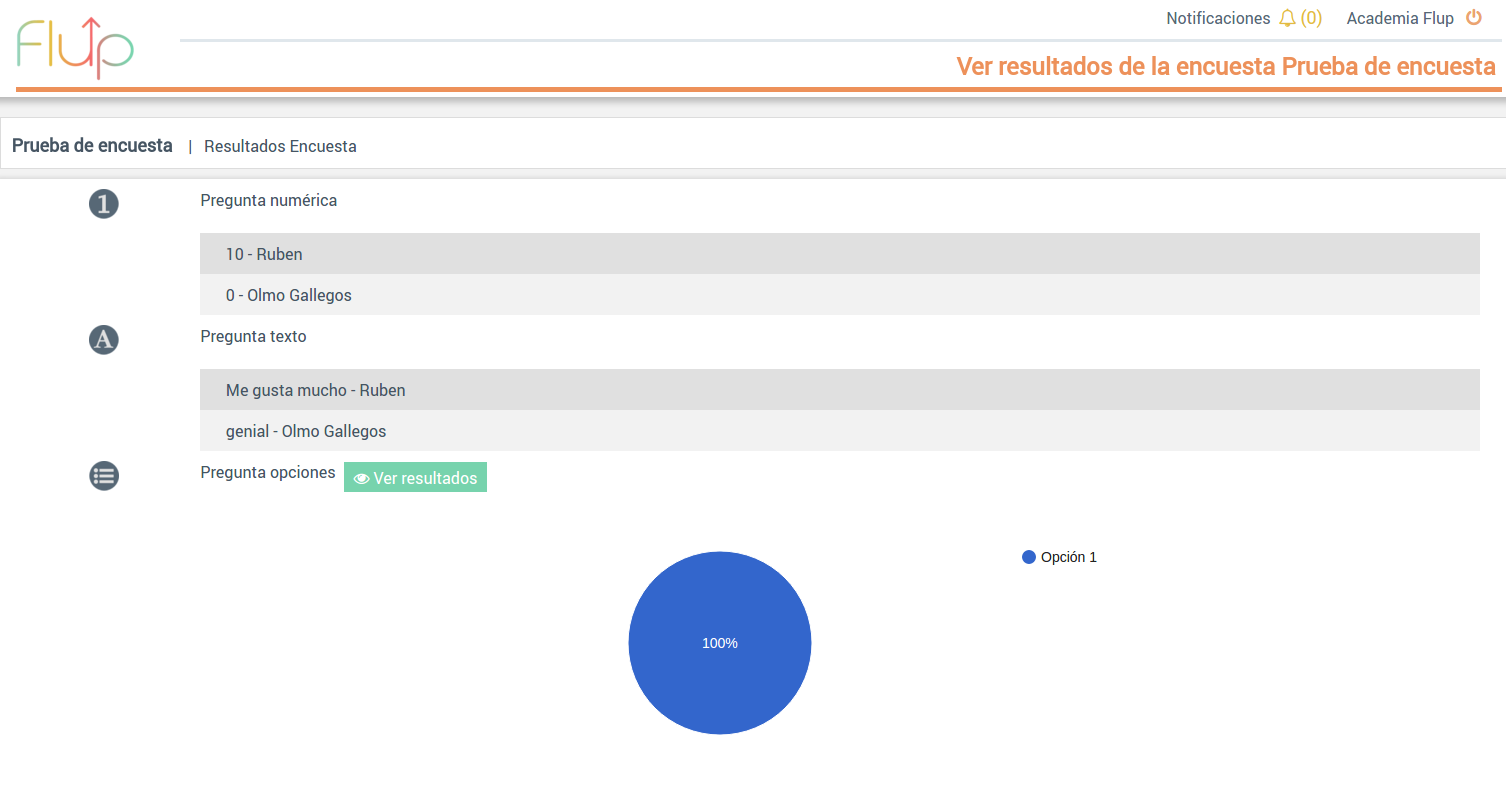Toggle the Ver resultados eye button

(415, 477)
